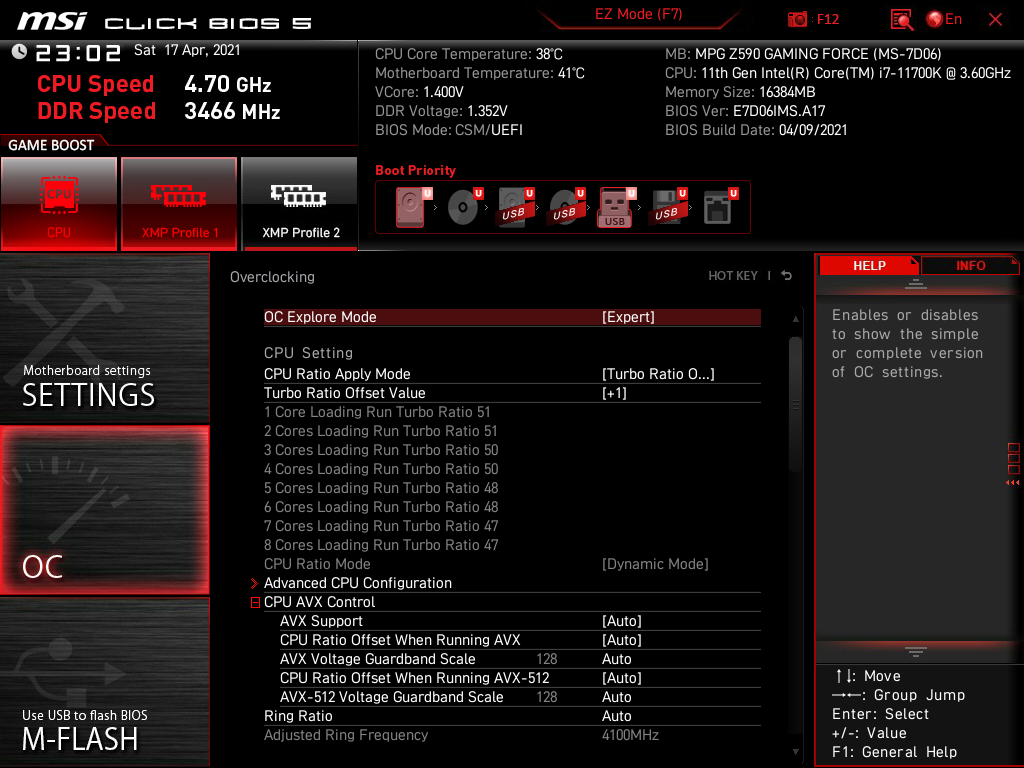Open the BIOS search magnifier icon

(x=901, y=20)
